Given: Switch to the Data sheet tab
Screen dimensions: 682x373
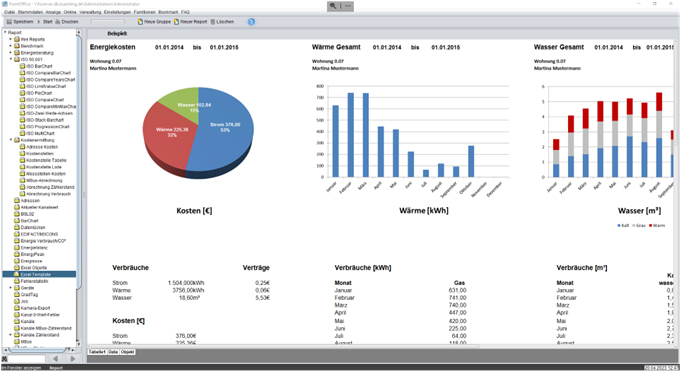Looking at the screenshot, I should coord(113,352).
